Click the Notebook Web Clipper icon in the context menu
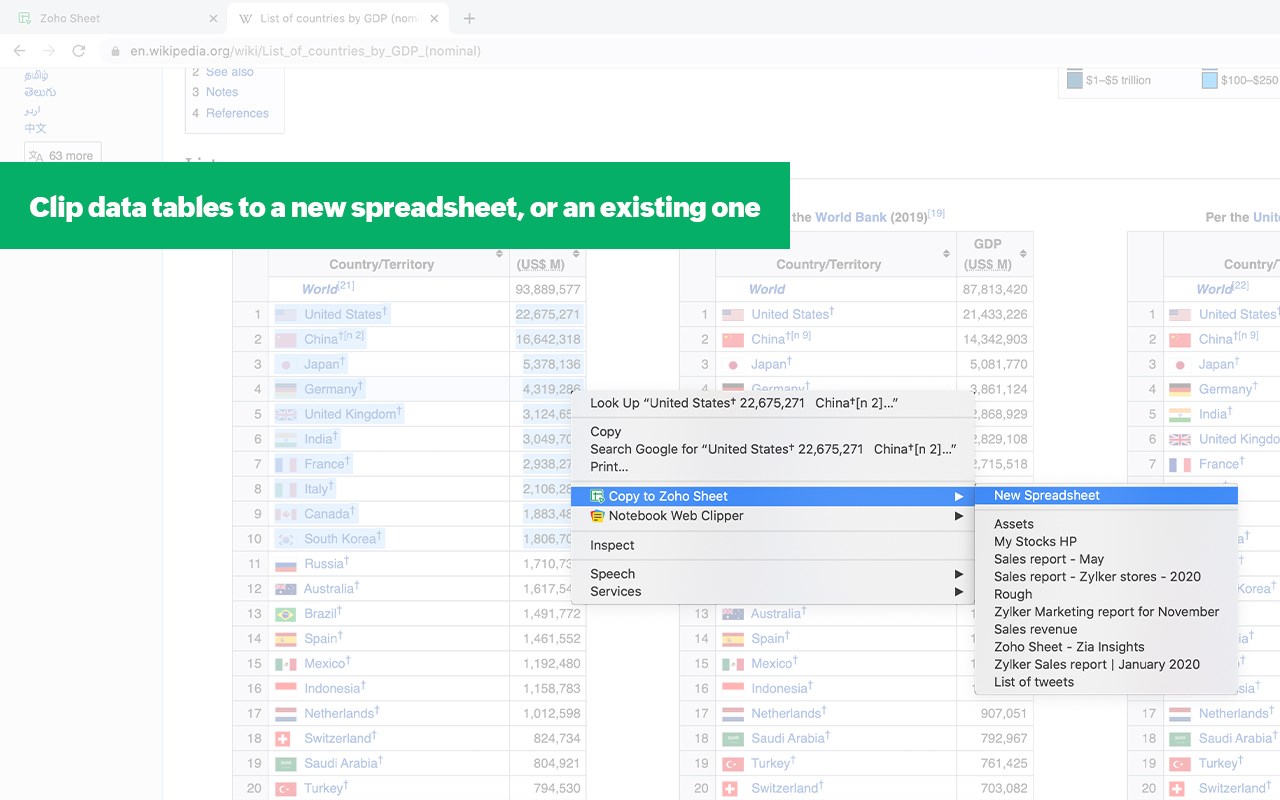Image resolution: width=1280 pixels, height=800 pixels. [x=597, y=516]
